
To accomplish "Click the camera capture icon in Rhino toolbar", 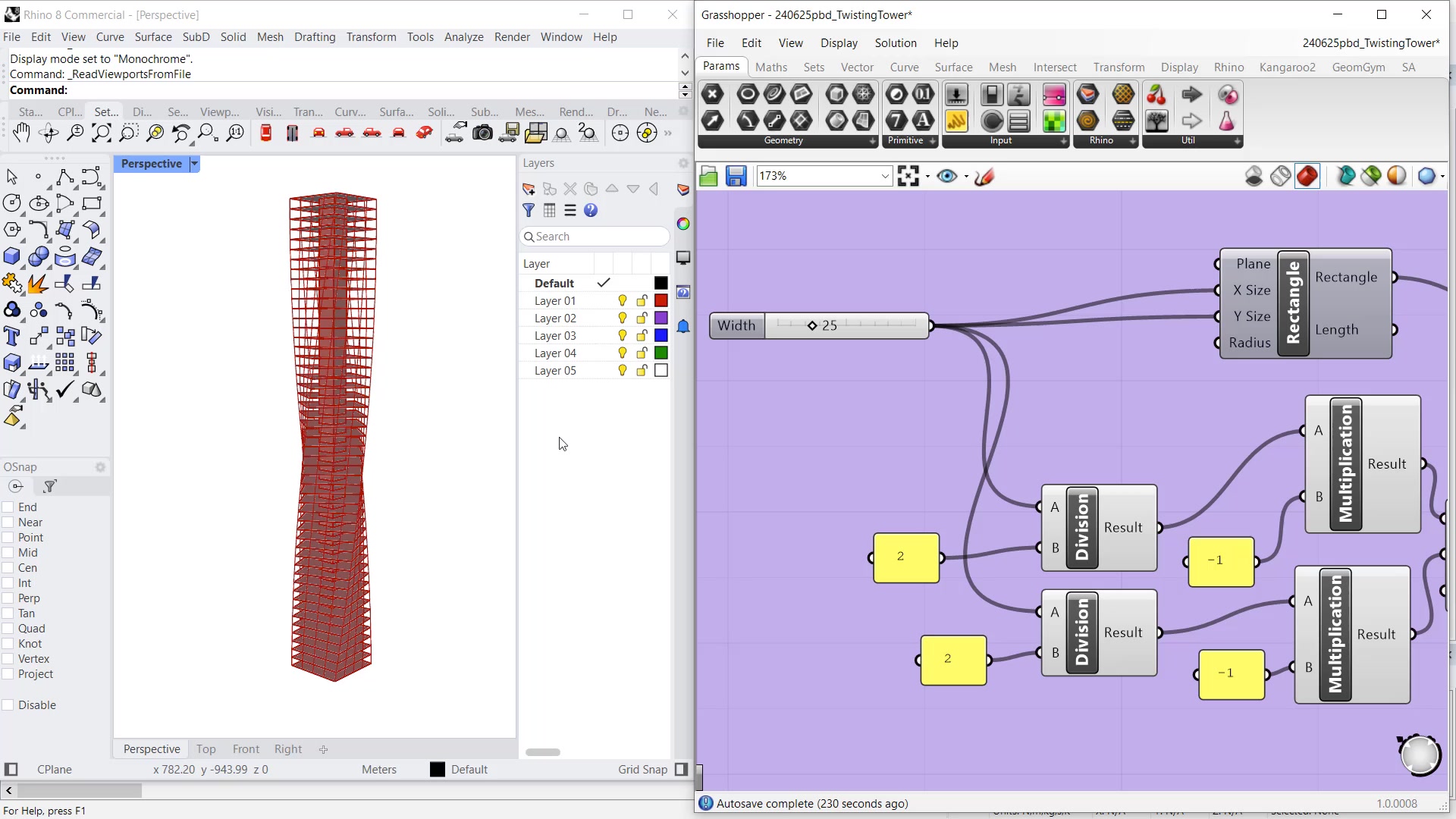I will [x=482, y=133].
